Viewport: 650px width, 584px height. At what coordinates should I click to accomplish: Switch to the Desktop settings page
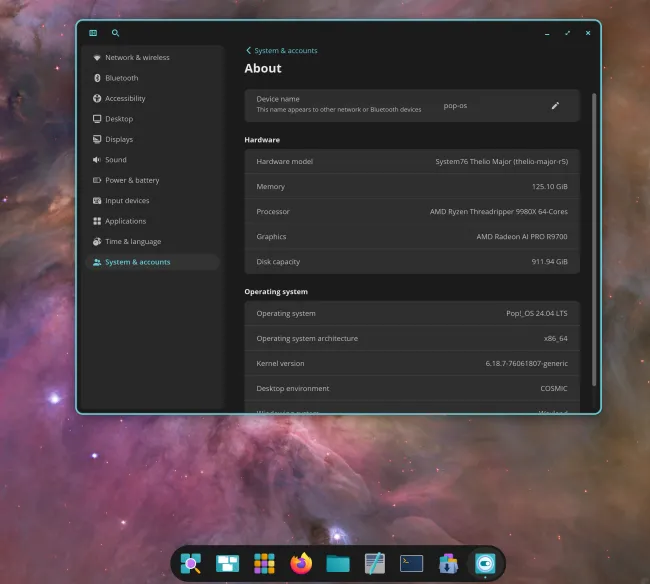pyautogui.click(x=153, y=119)
